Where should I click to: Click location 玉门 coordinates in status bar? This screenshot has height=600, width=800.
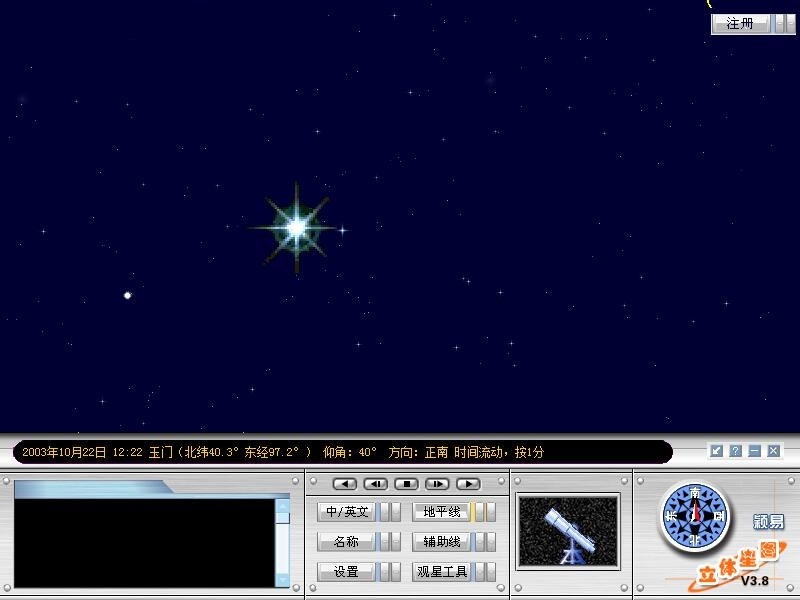[230, 452]
